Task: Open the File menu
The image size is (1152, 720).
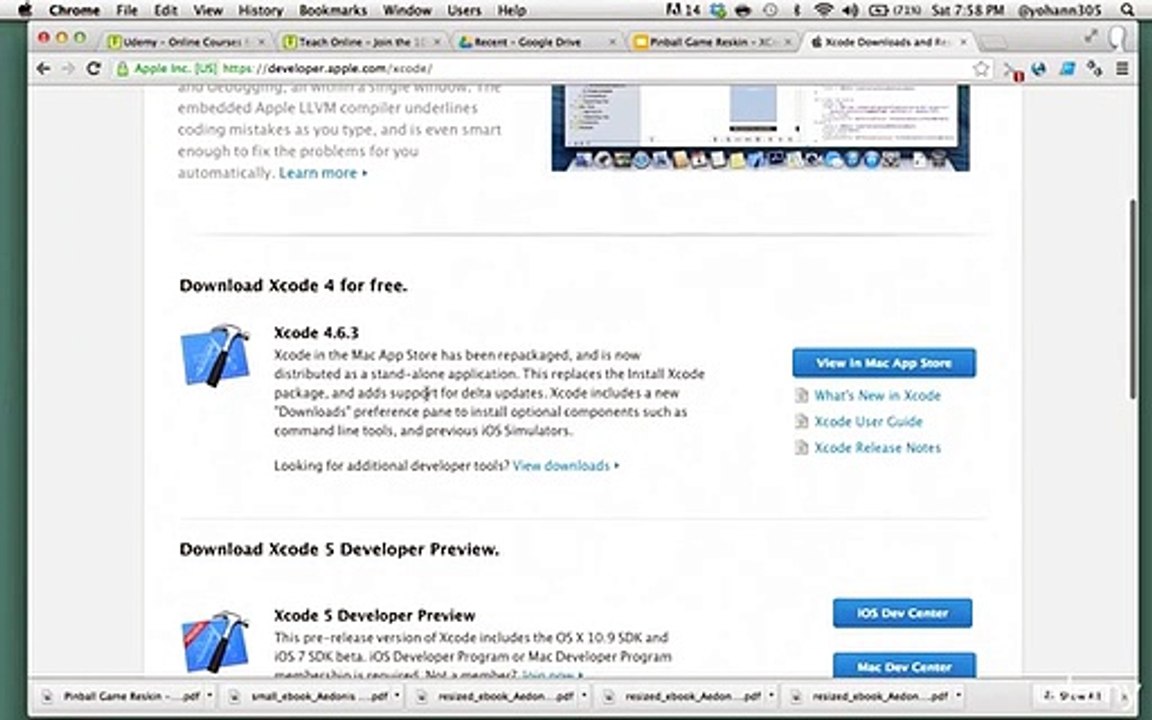Action: (x=126, y=10)
